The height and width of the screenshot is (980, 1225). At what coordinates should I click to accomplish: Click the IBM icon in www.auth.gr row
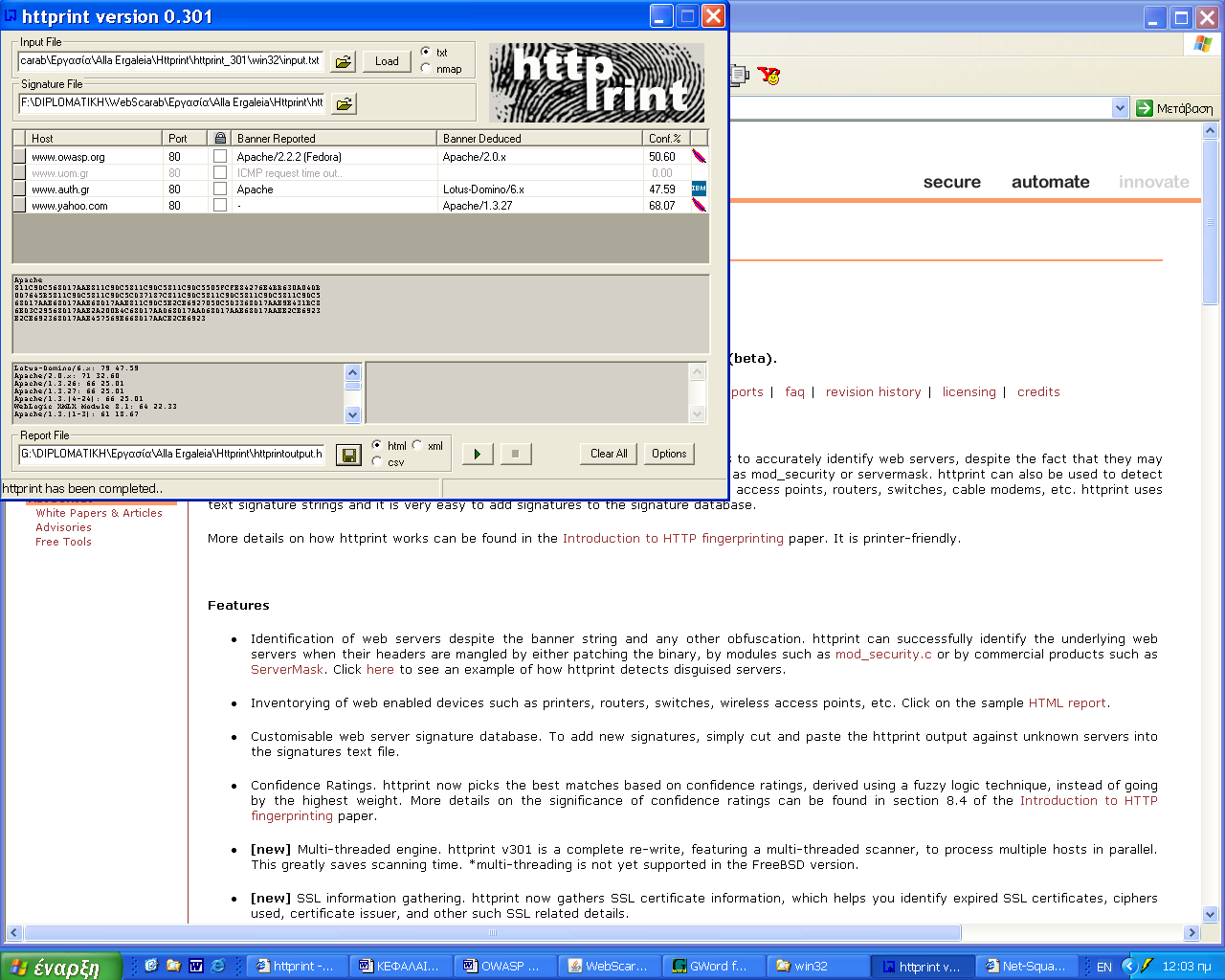coord(699,189)
